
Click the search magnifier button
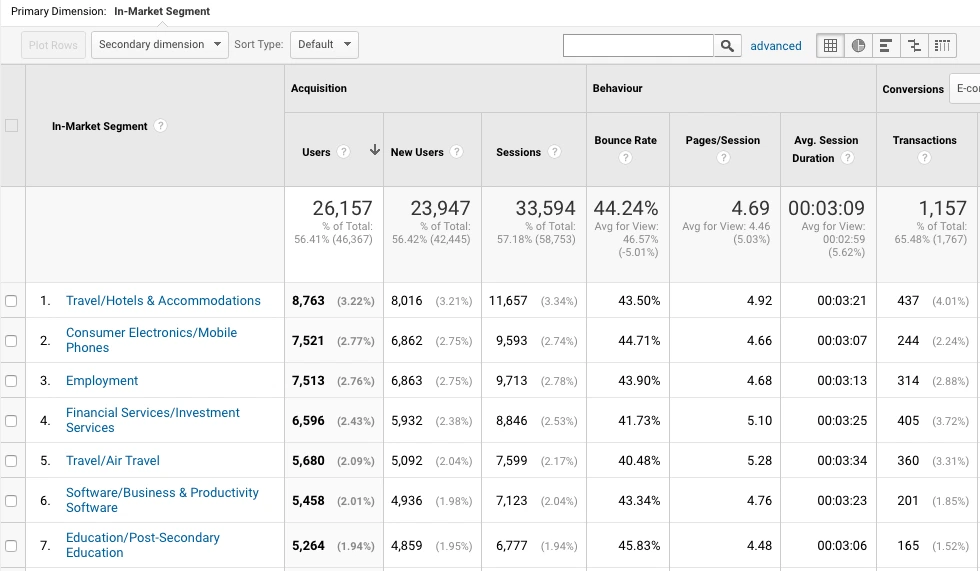point(728,46)
